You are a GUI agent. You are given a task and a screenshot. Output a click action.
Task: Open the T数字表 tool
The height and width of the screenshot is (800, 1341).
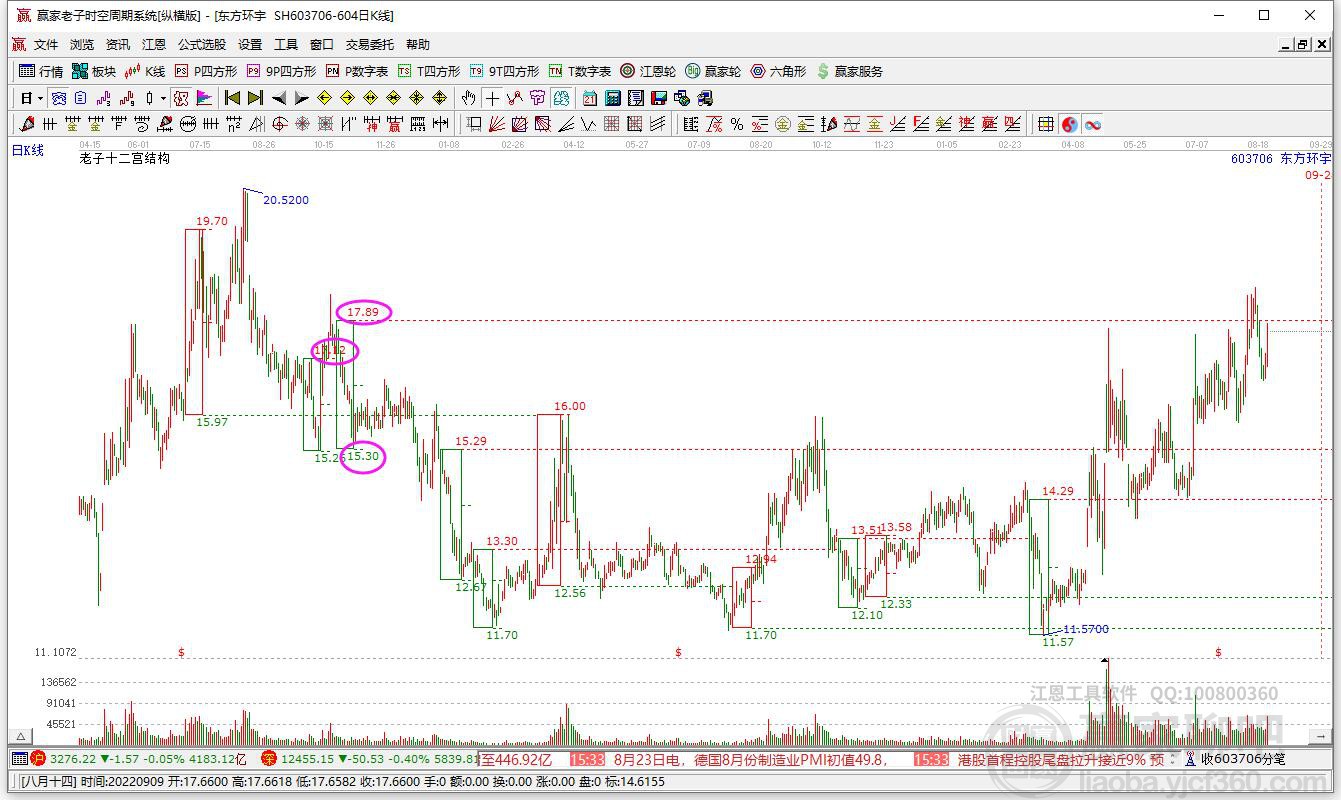(x=580, y=71)
